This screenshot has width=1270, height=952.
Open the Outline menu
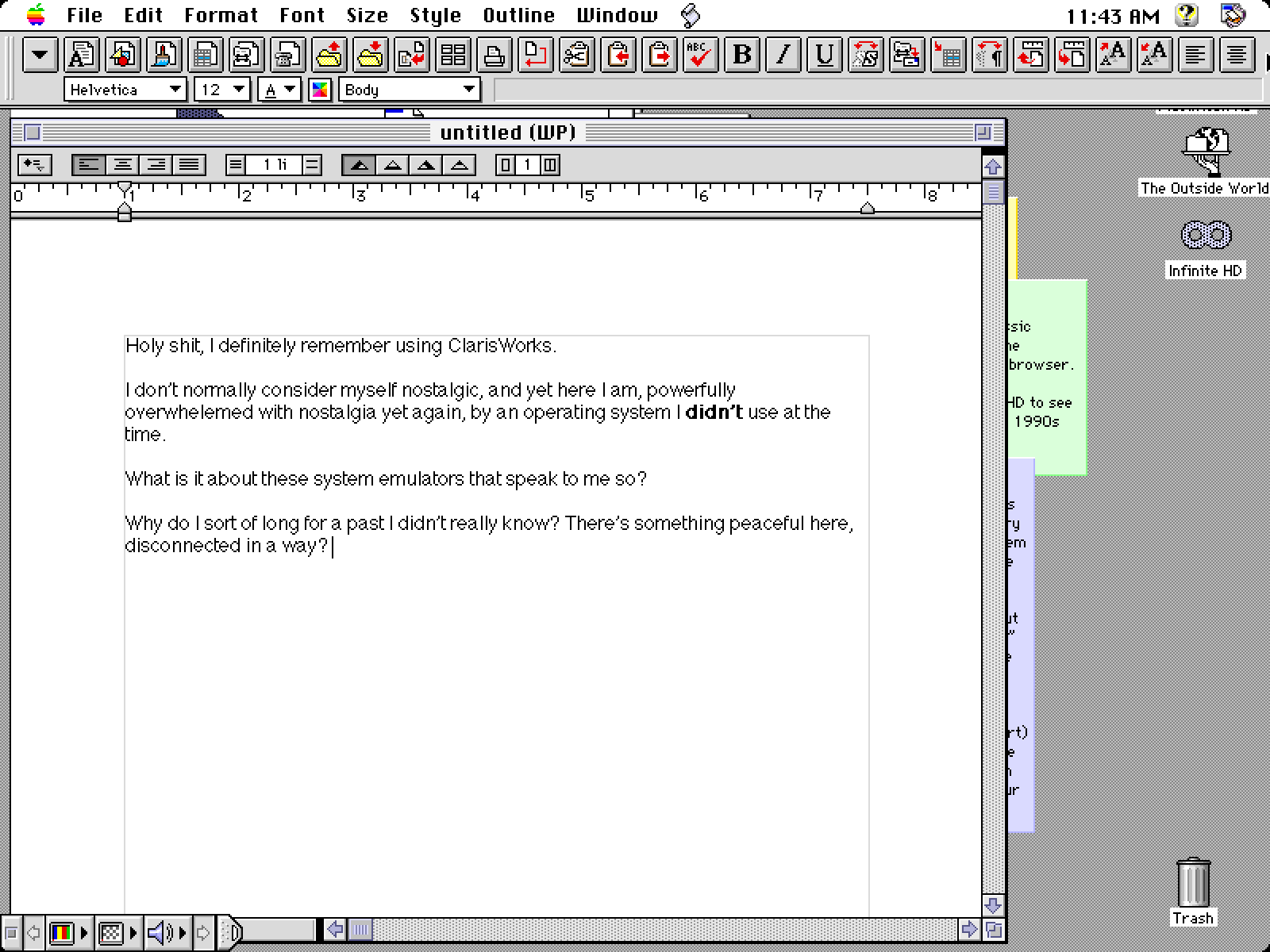click(518, 15)
